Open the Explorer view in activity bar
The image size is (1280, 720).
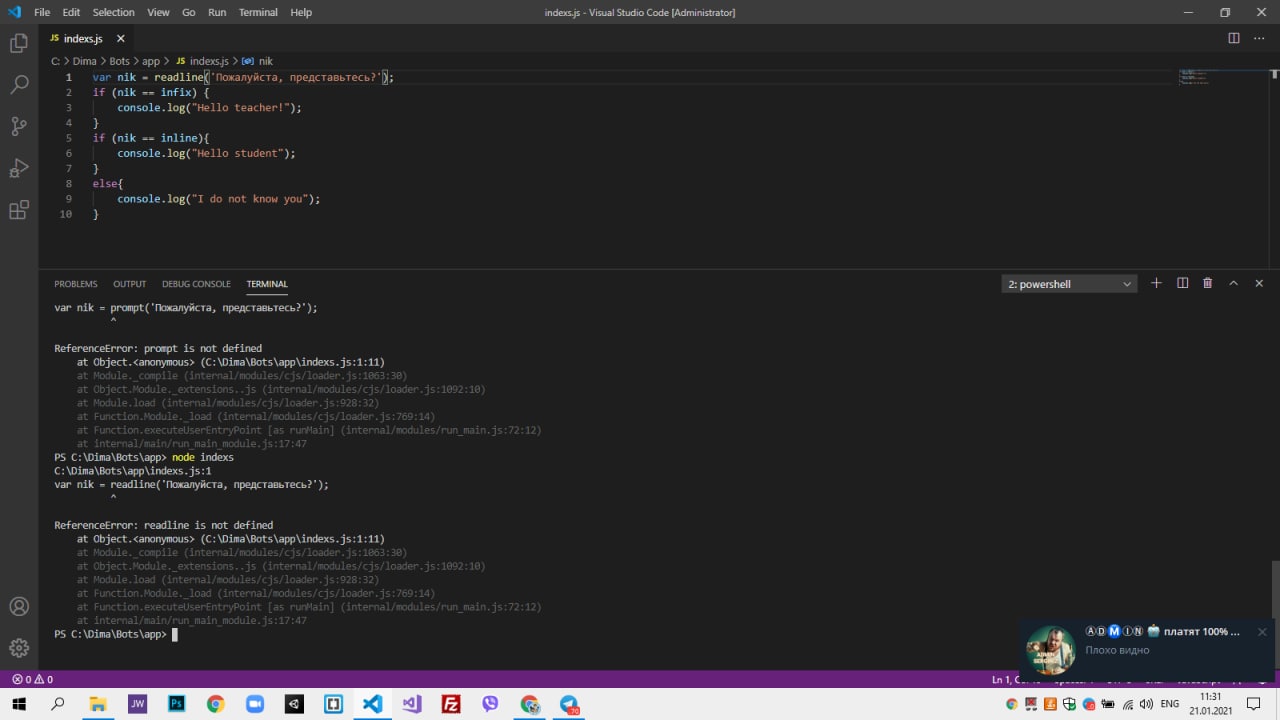19,43
